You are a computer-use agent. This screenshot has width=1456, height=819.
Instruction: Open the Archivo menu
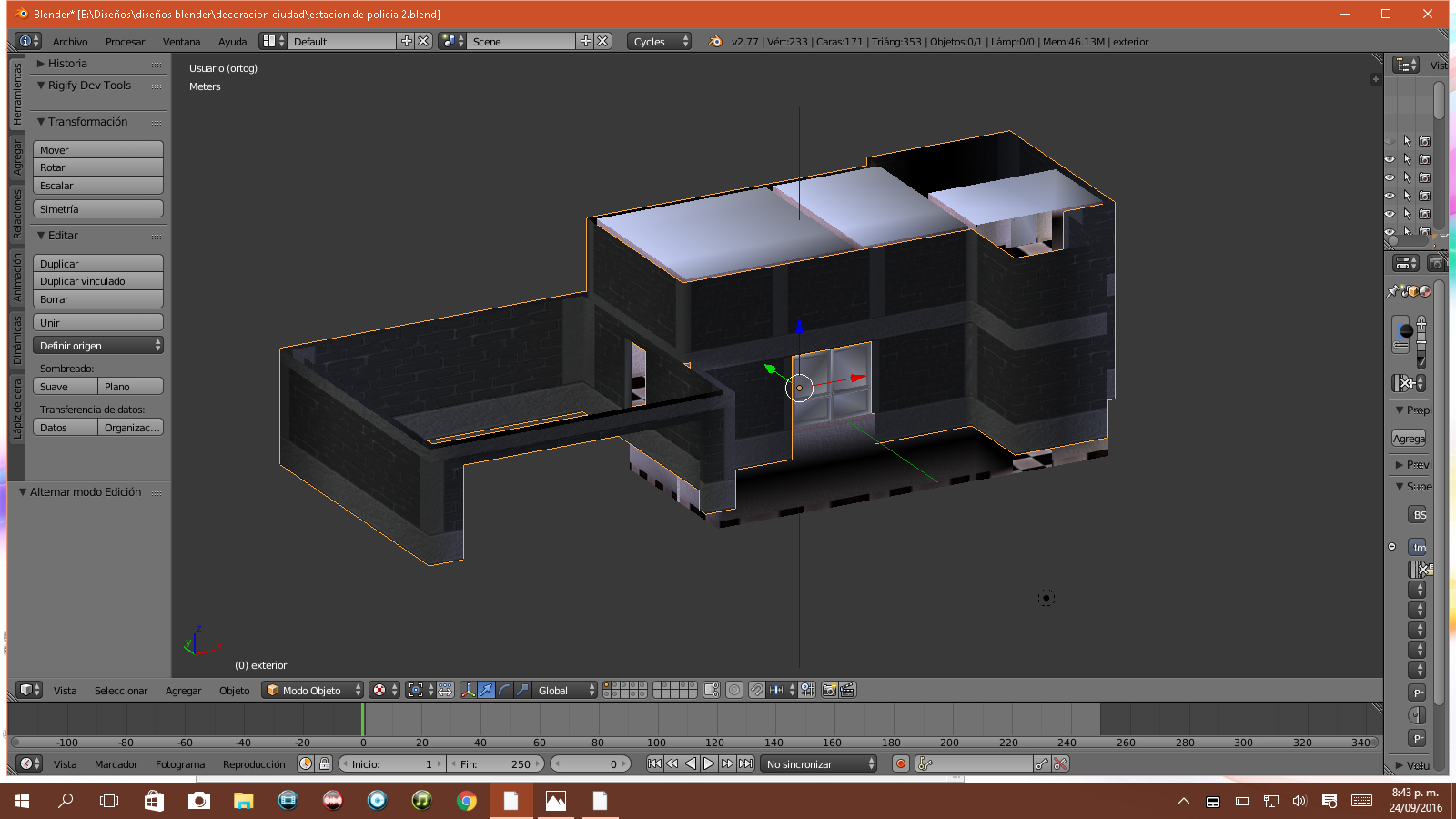click(70, 42)
